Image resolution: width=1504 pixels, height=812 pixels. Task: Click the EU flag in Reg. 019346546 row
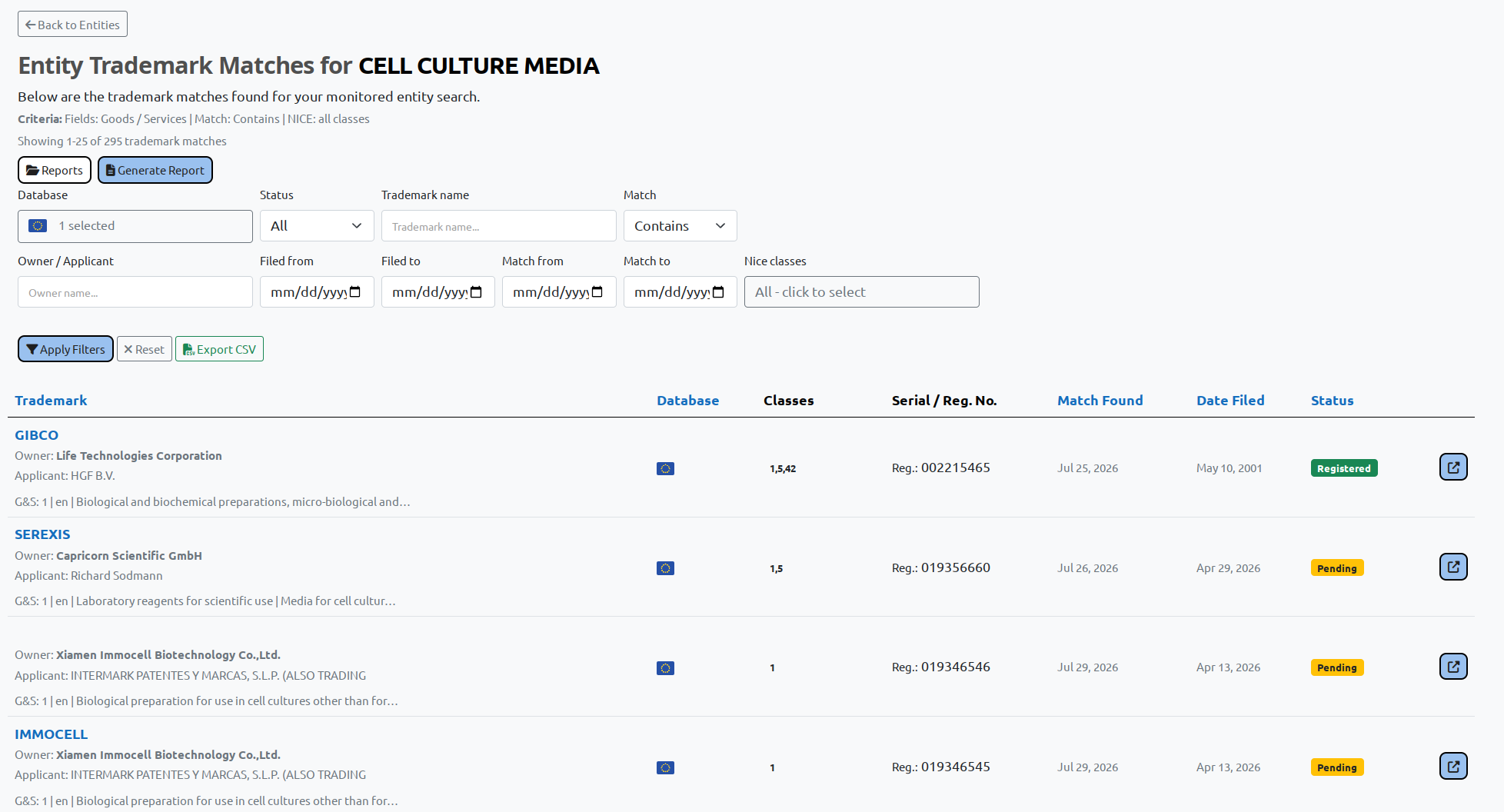(x=665, y=668)
